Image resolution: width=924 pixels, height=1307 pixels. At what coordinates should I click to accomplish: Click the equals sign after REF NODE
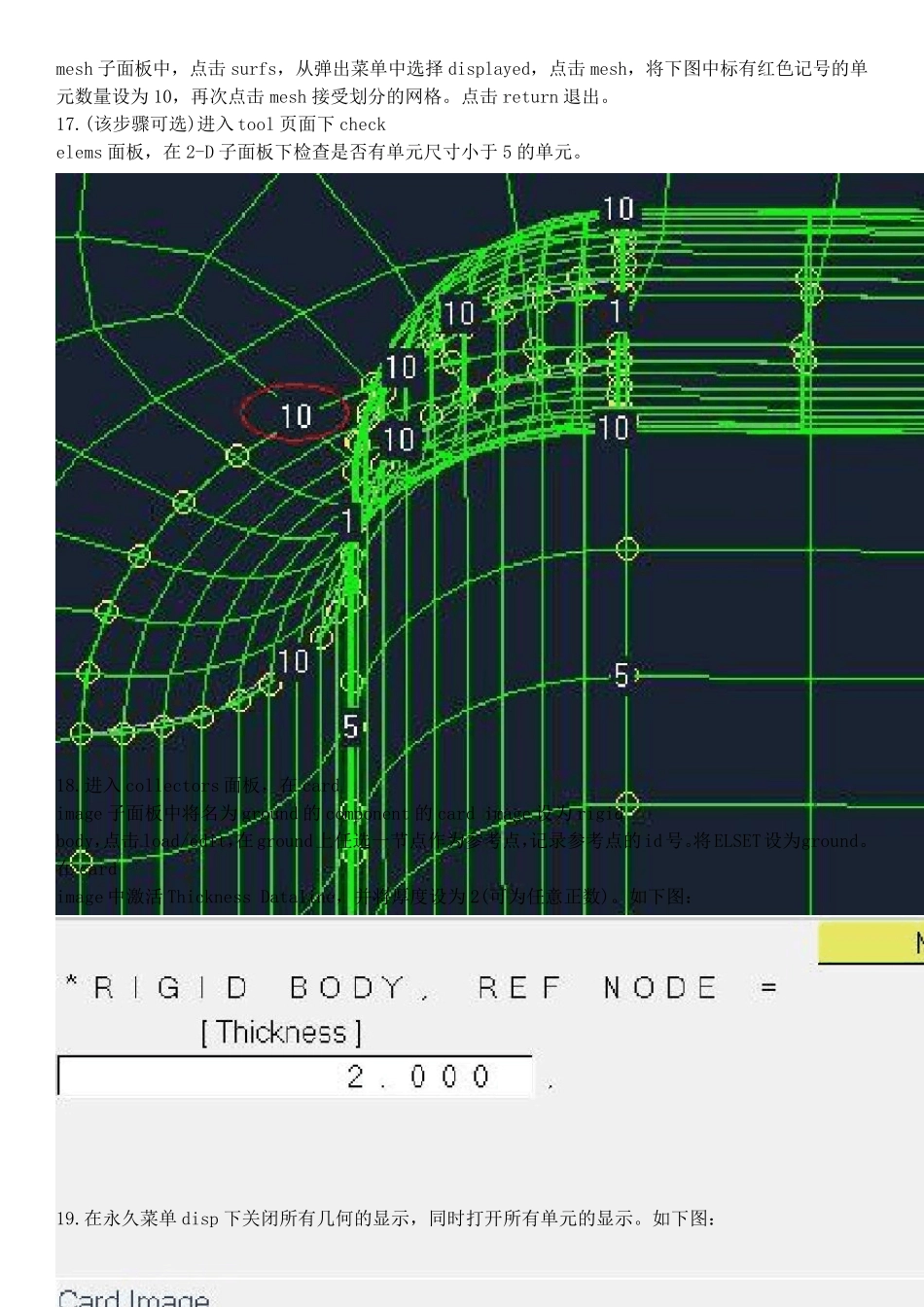click(x=768, y=988)
